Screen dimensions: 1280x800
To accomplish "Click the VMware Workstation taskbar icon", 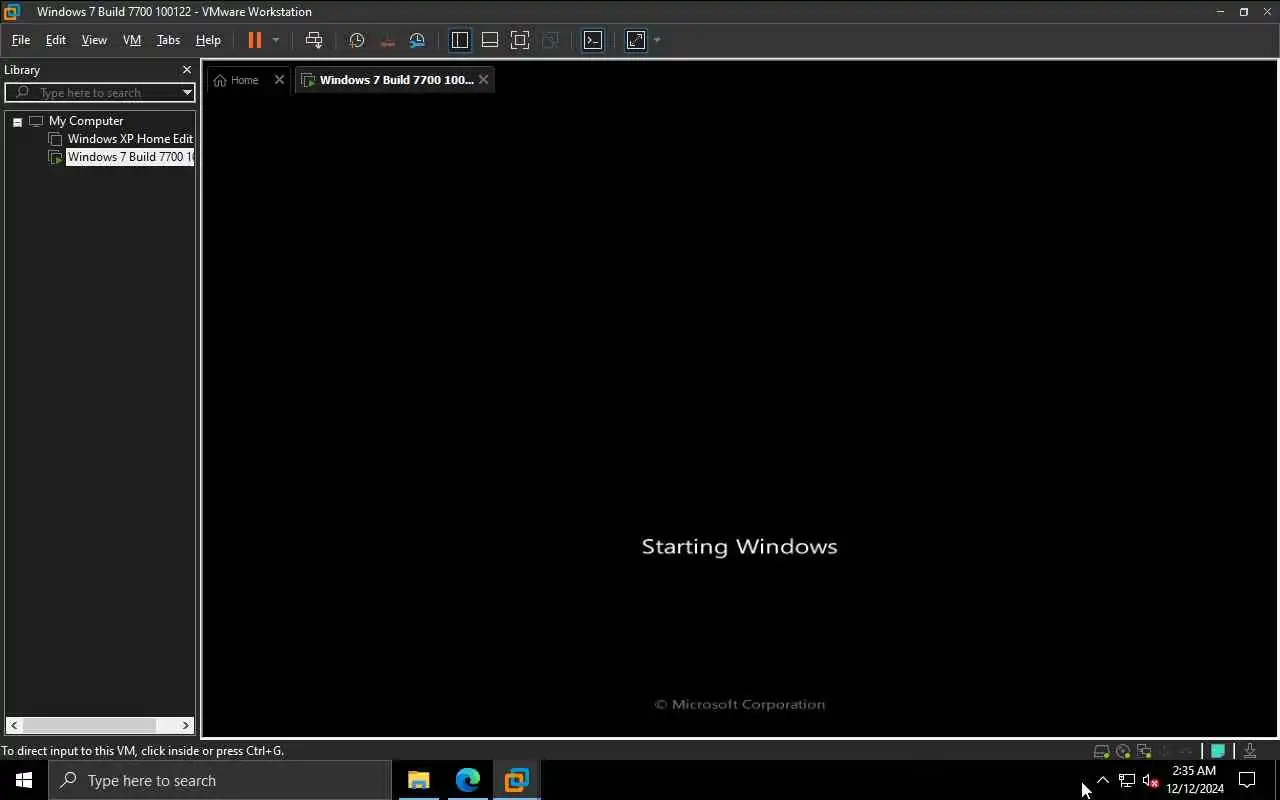I will pos(517,780).
